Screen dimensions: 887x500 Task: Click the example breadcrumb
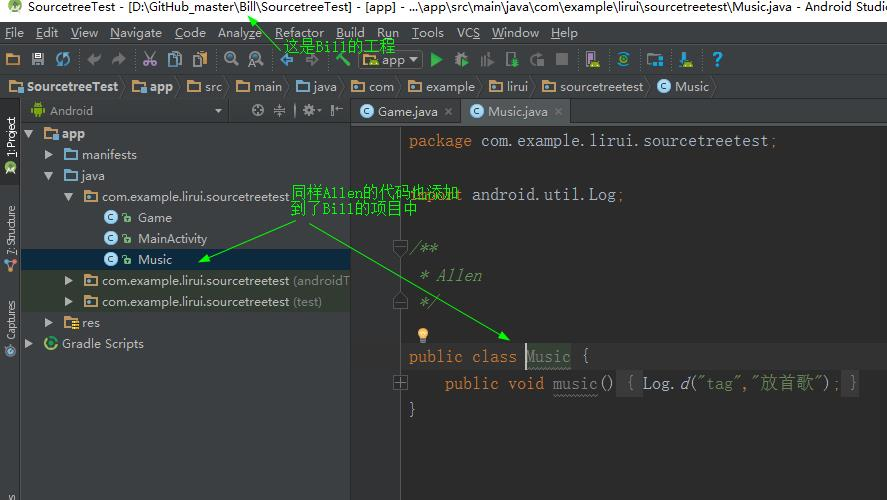[x=441, y=87]
